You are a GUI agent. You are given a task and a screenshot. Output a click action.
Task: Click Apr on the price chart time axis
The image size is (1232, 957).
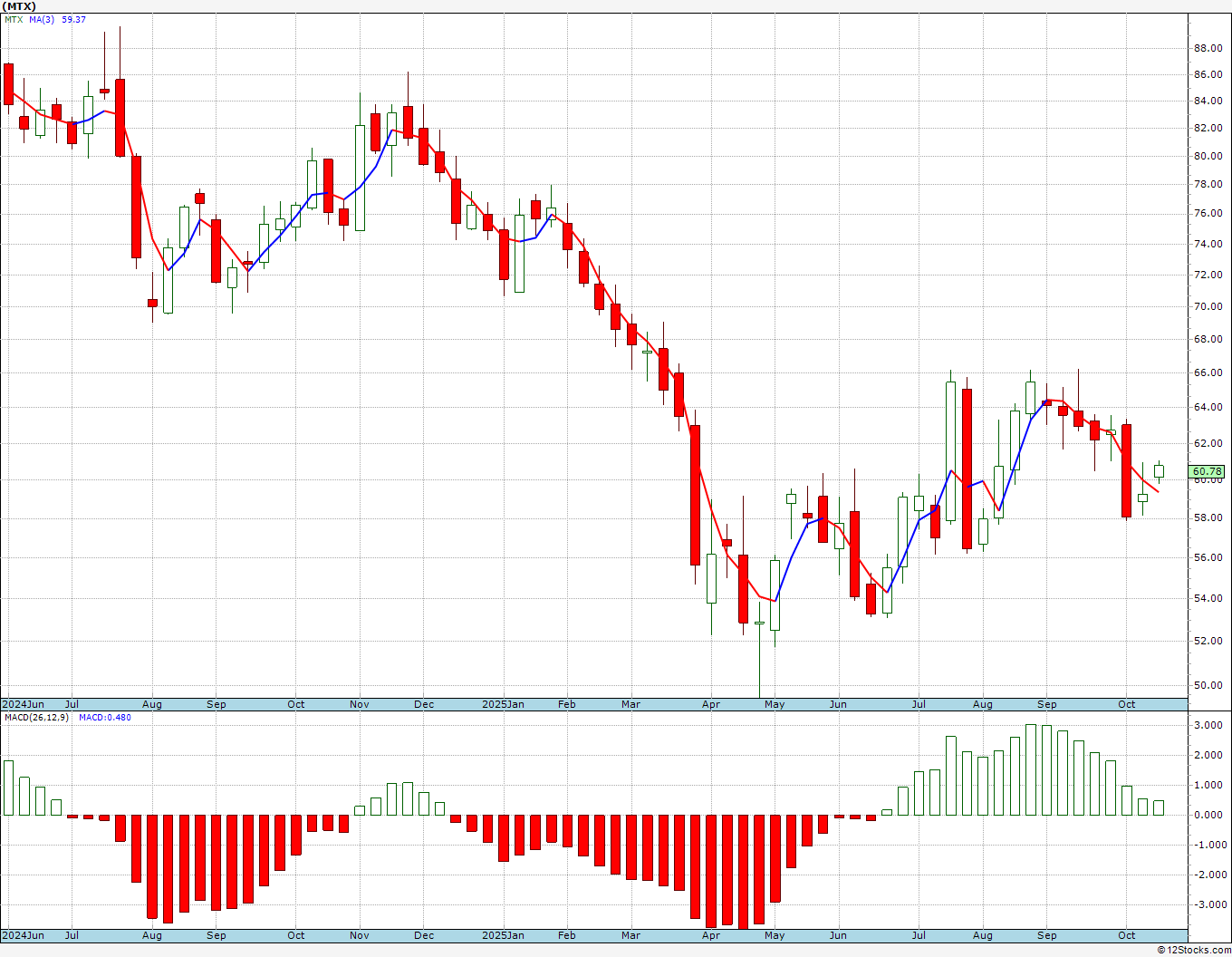[711, 704]
